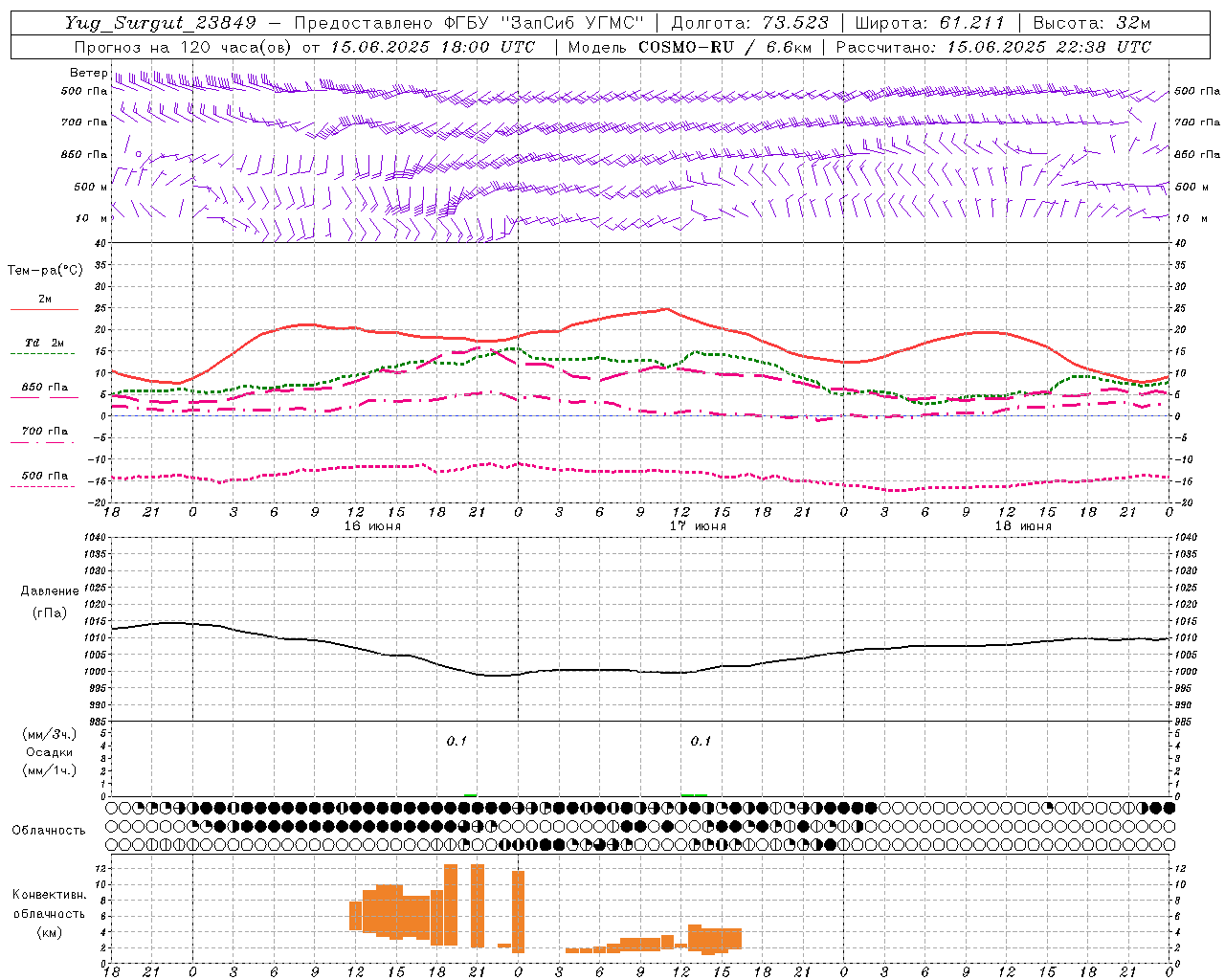The height and width of the screenshot is (980, 1225).
Task: Click the '(гПа)' unit under Давление
Action: coord(49,613)
